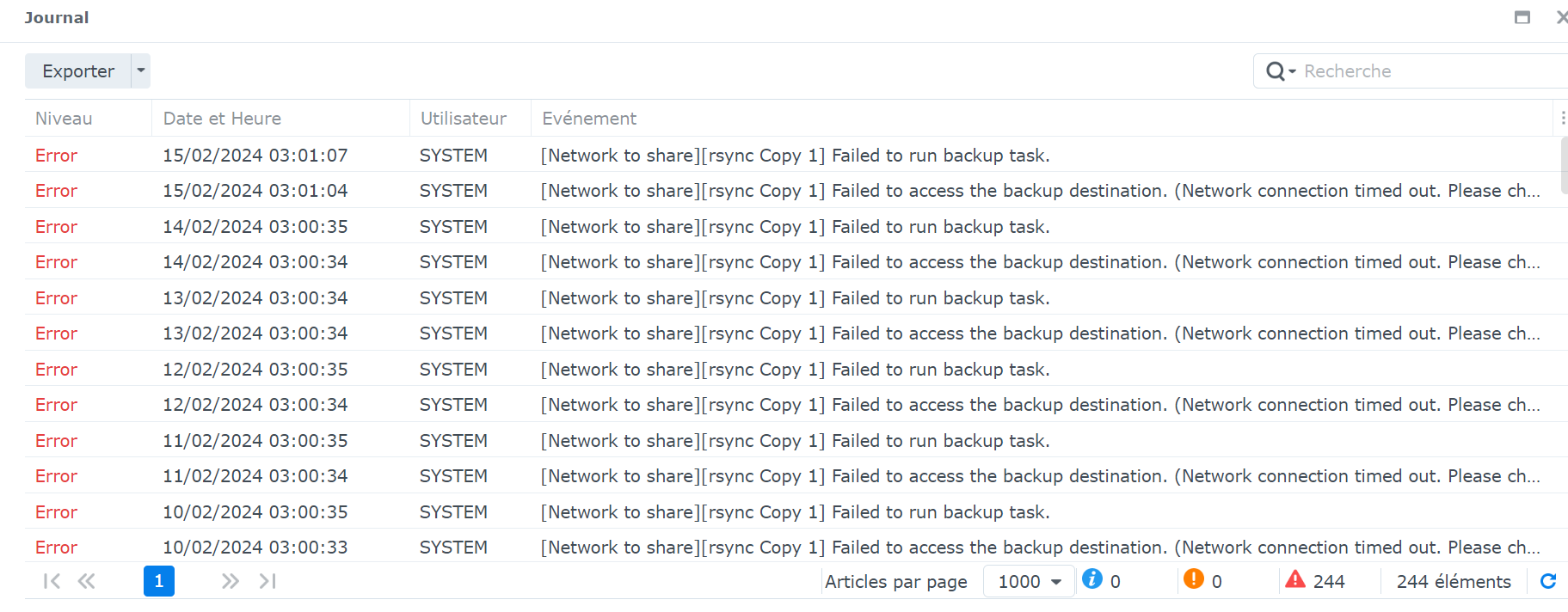Image resolution: width=1568 pixels, height=612 pixels.
Task: Sort by the Evénement column header
Action: coord(1042,119)
